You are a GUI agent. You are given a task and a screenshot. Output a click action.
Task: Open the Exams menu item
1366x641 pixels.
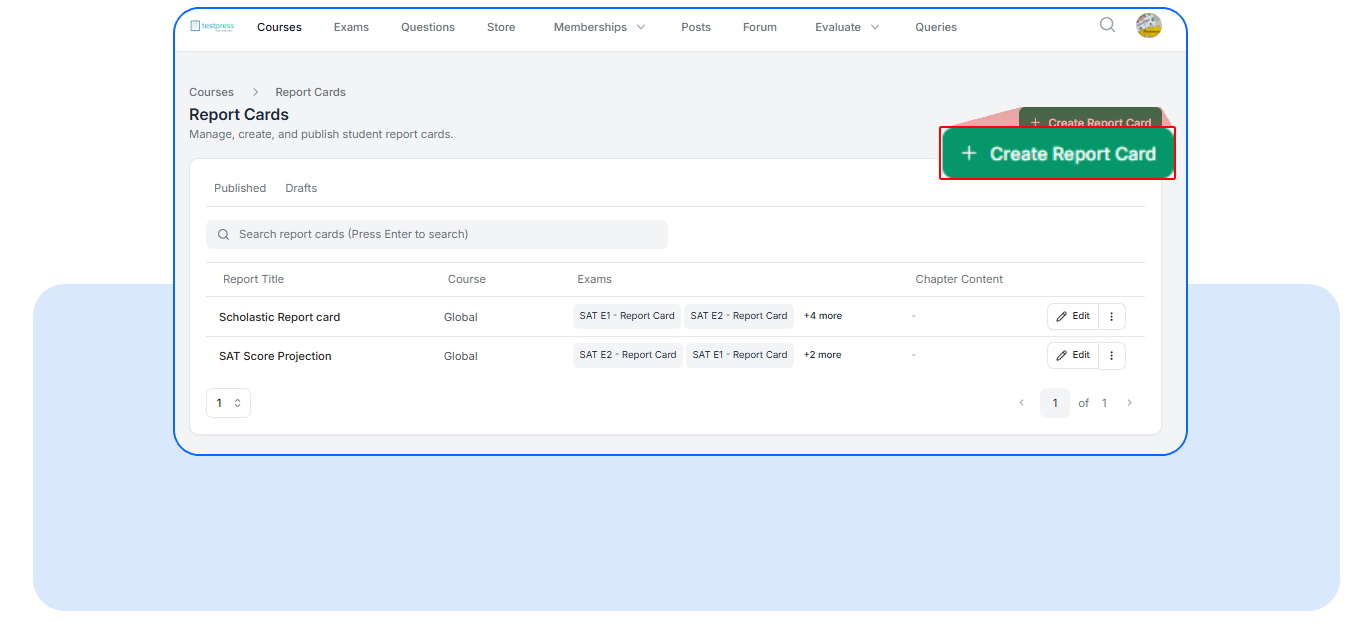point(351,27)
